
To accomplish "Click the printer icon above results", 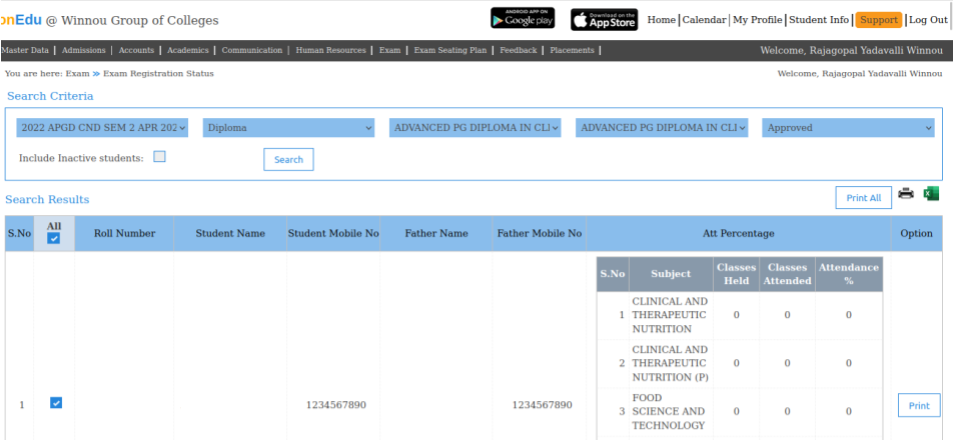I will click(906, 194).
